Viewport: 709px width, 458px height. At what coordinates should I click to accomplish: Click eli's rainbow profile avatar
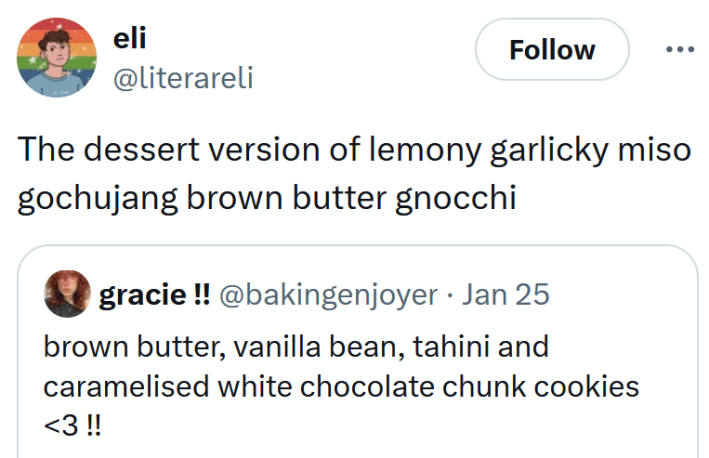(x=57, y=58)
